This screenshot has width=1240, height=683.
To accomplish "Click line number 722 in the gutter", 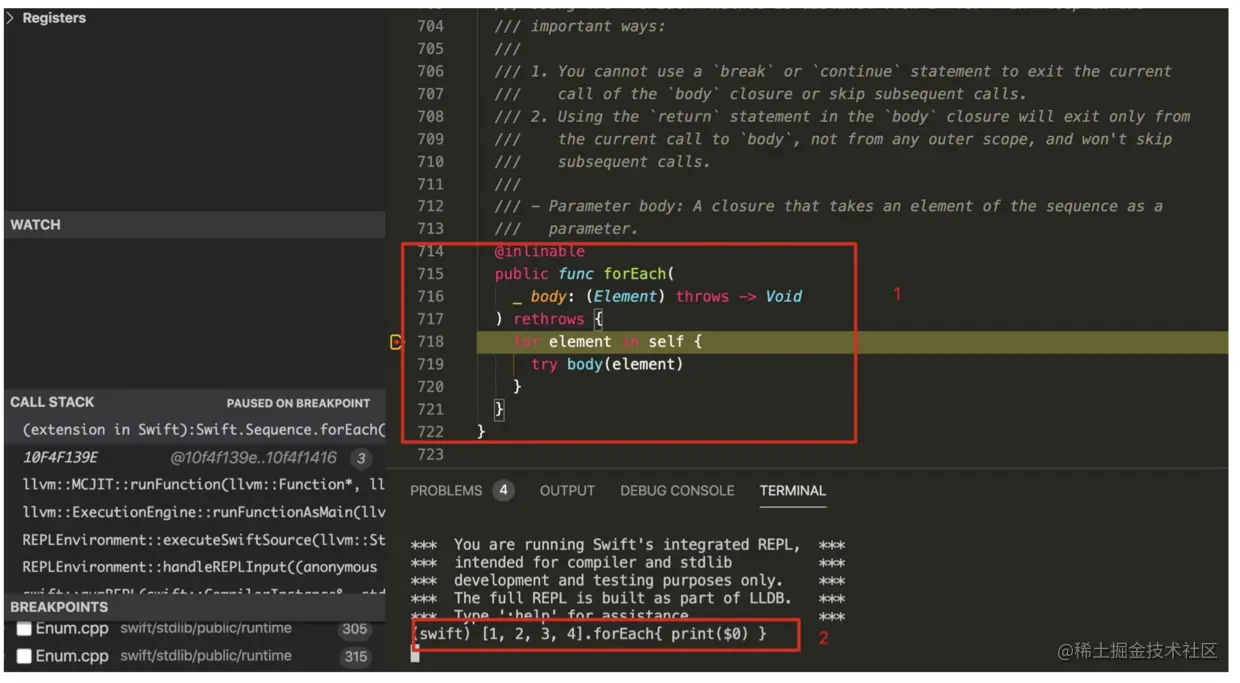I will (431, 432).
